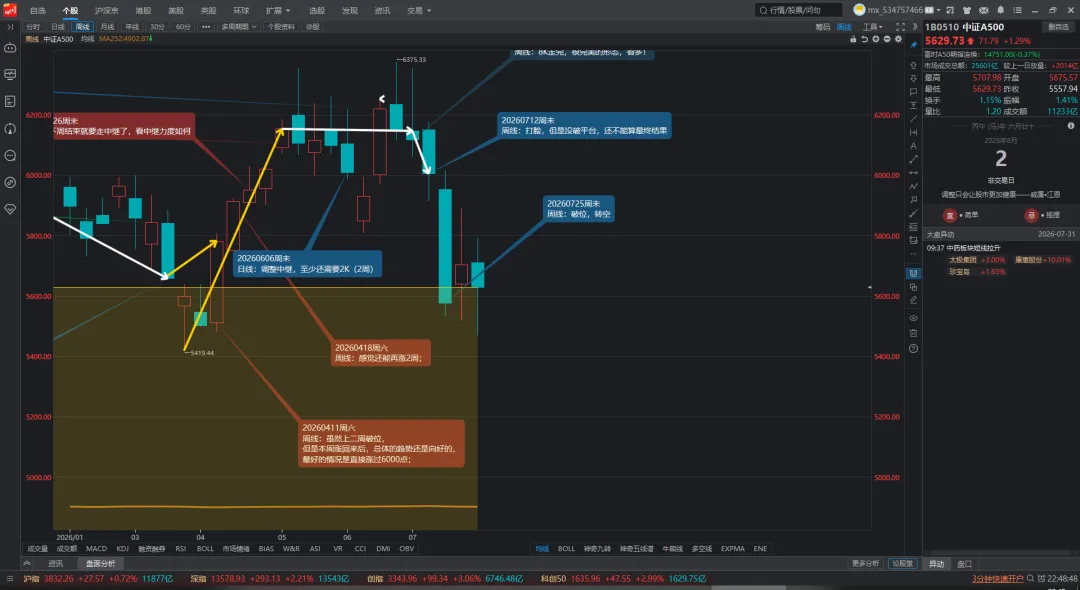Click the highlighted blue magnet icon on the drawing toolbar
The height and width of the screenshot is (590, 1080).
[913, 273]
